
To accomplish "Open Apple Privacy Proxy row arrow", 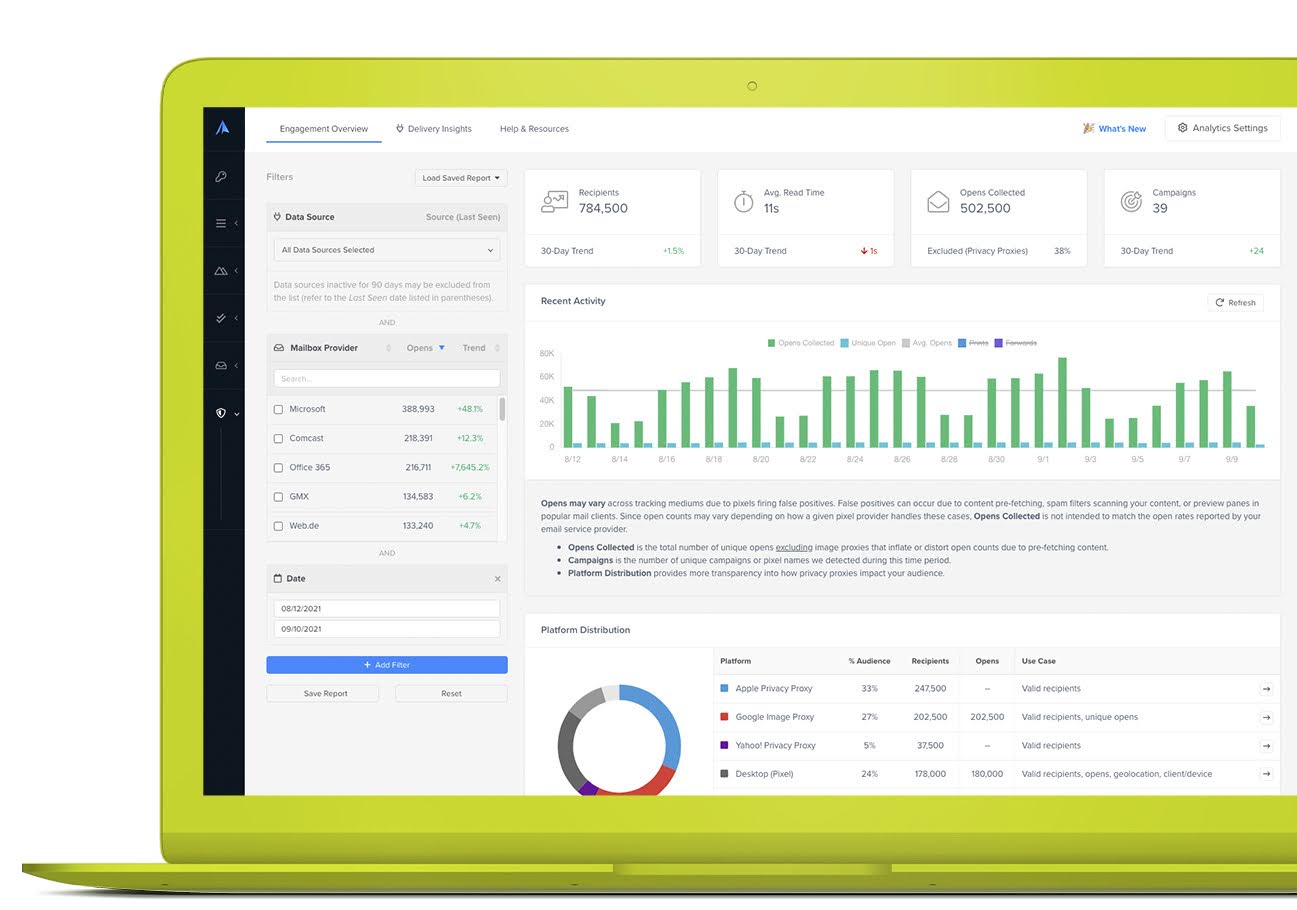I will pyautogui.click(x=1266, y=688).
